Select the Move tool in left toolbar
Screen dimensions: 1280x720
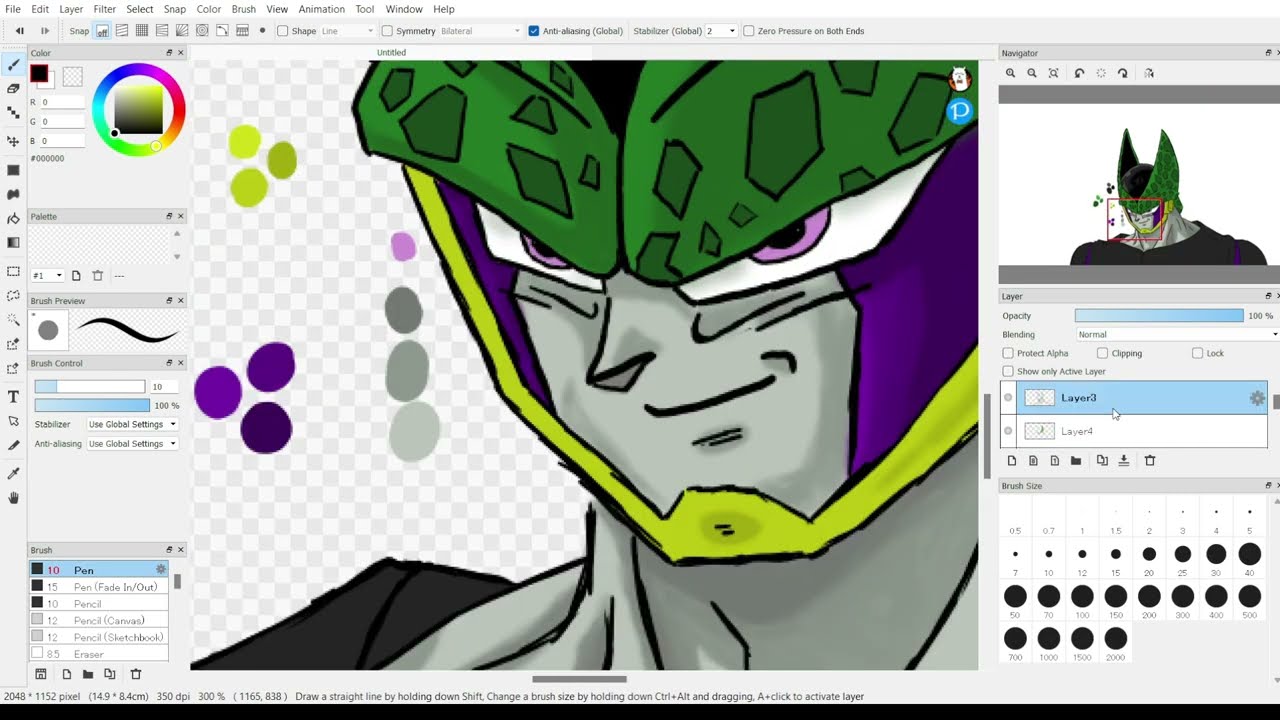click(13, 141)
